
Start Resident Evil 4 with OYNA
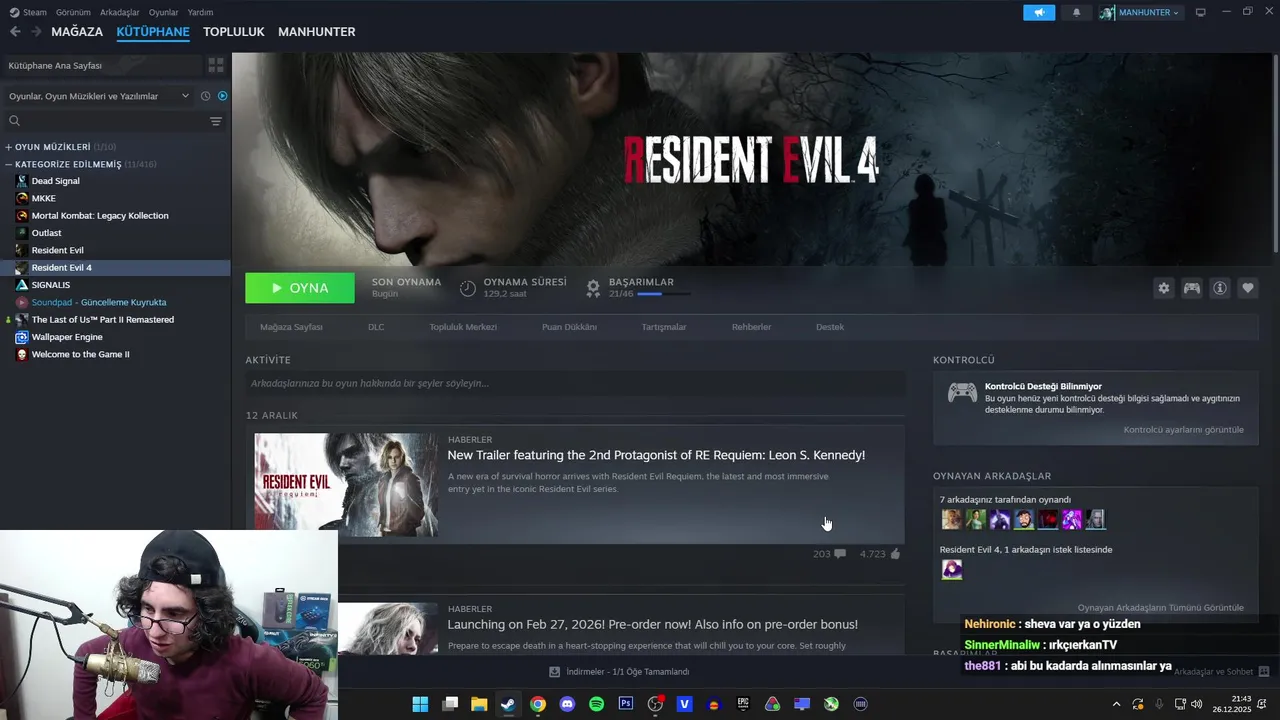300,288
